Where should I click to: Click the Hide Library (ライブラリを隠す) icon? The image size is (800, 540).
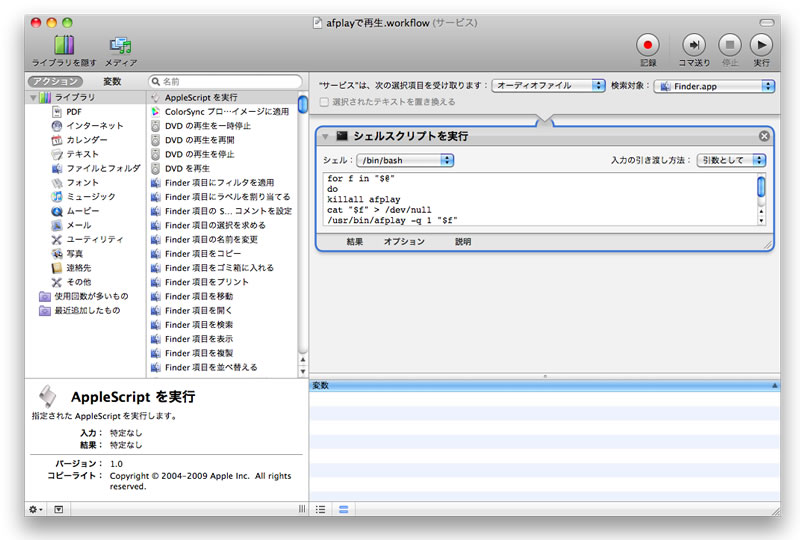[x=64, y=45]
